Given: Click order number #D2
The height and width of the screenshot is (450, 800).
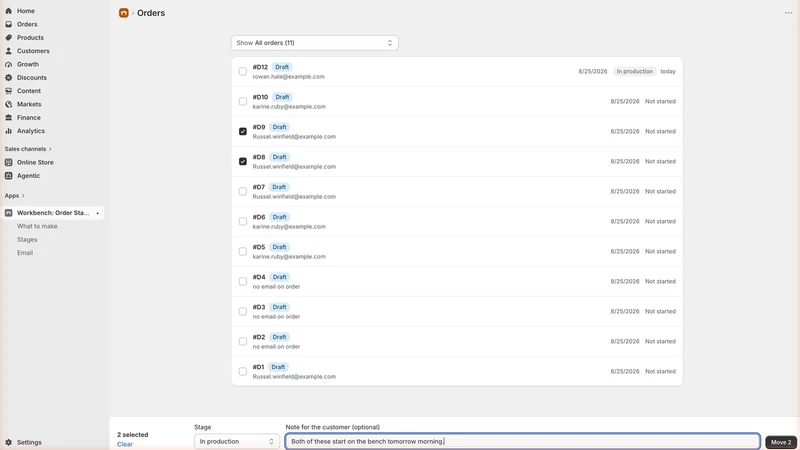Looking at the screenshot, I should (259, 337).
